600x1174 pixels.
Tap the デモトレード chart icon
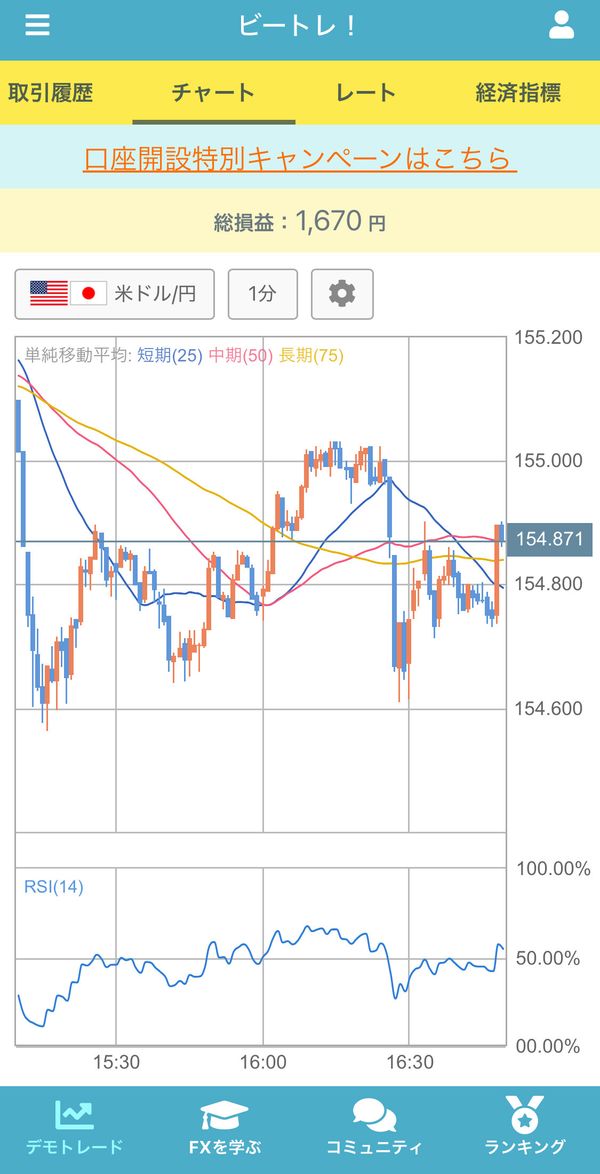coord(74,1115)
